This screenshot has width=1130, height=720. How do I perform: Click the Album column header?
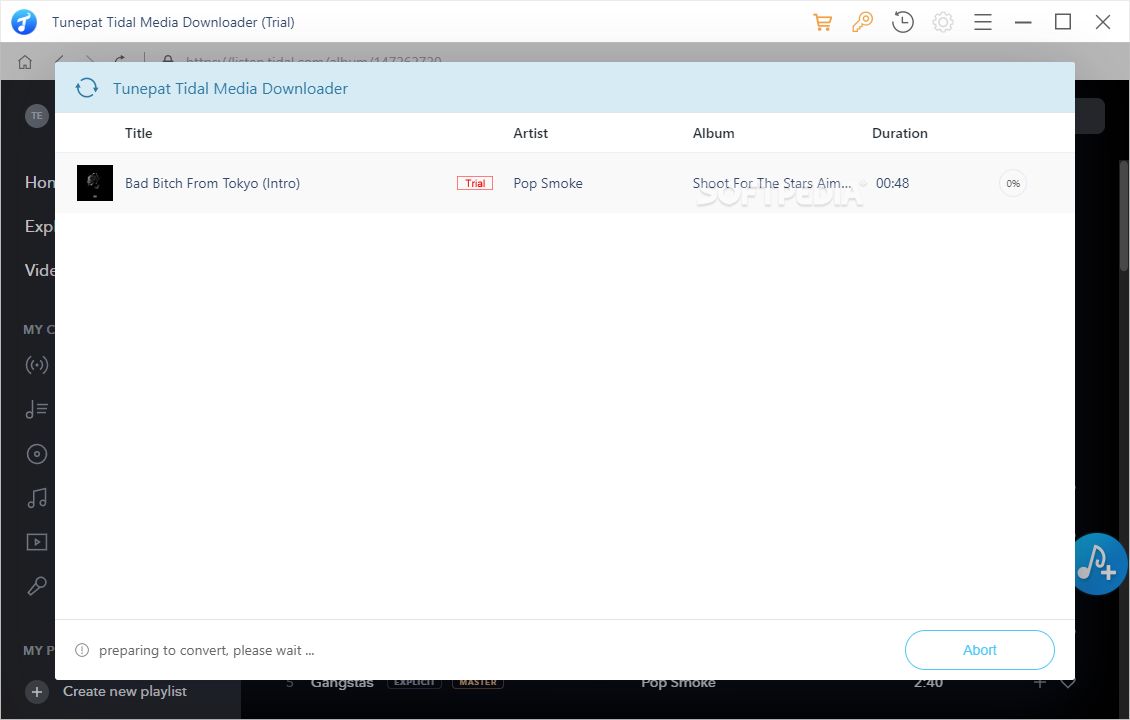point(713,133)
